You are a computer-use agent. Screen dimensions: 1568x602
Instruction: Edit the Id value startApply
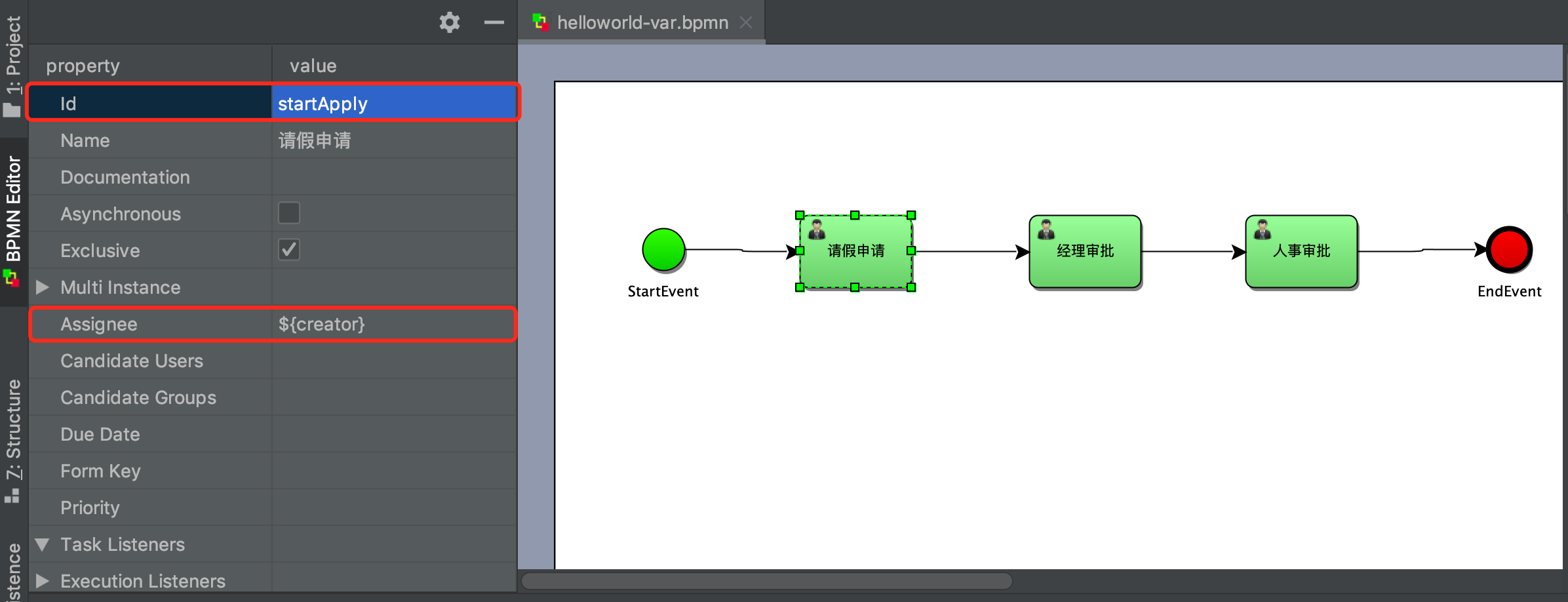coord(395,104)
